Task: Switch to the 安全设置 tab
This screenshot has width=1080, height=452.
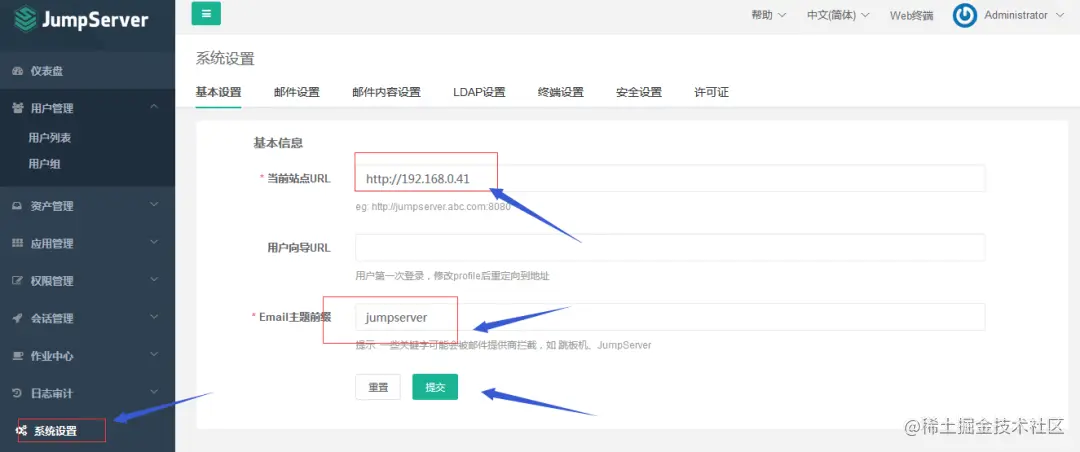Action: click(x=638, y=92)
